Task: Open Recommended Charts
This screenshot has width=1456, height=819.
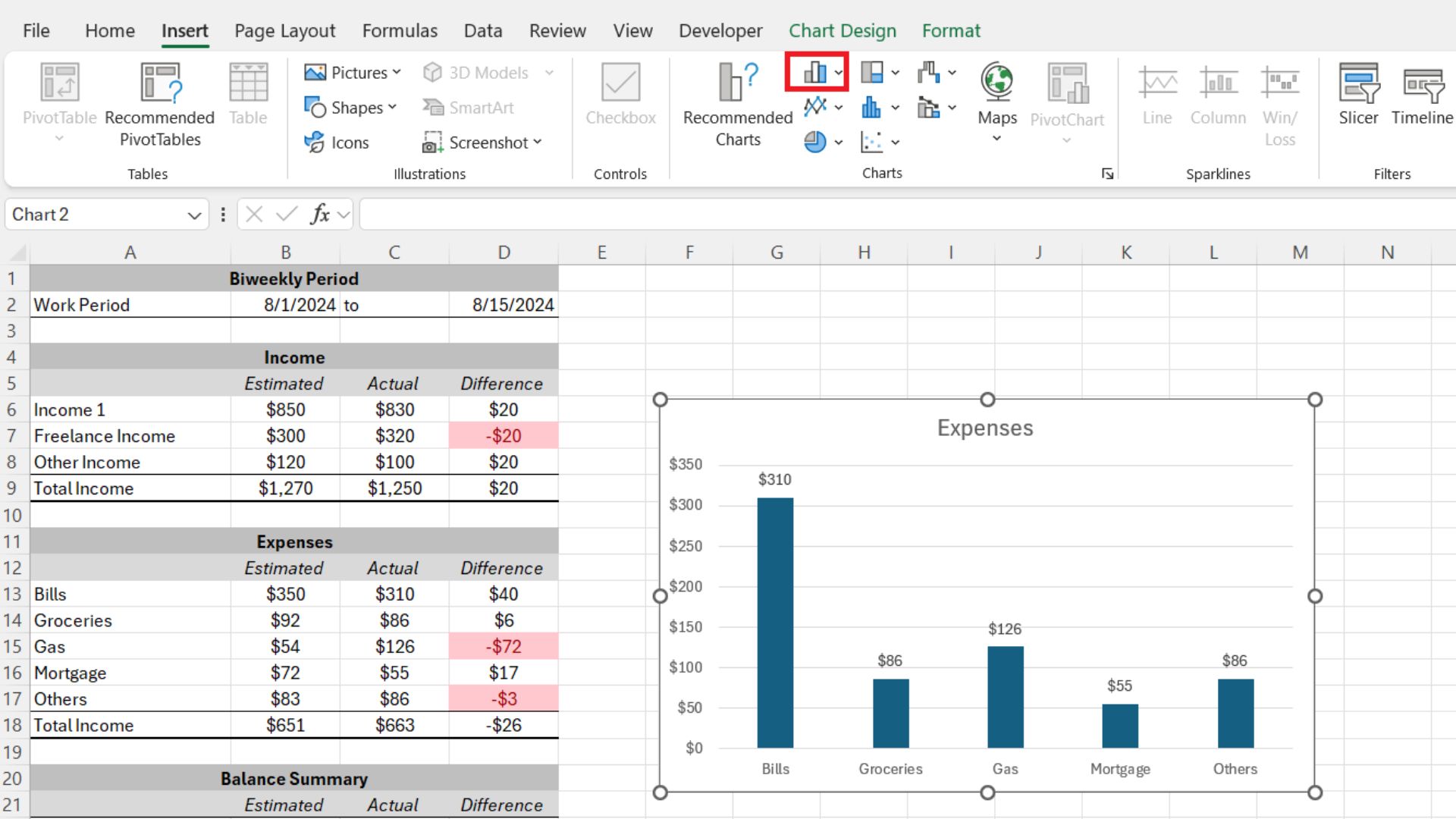Action: click(x=738, y=105)
